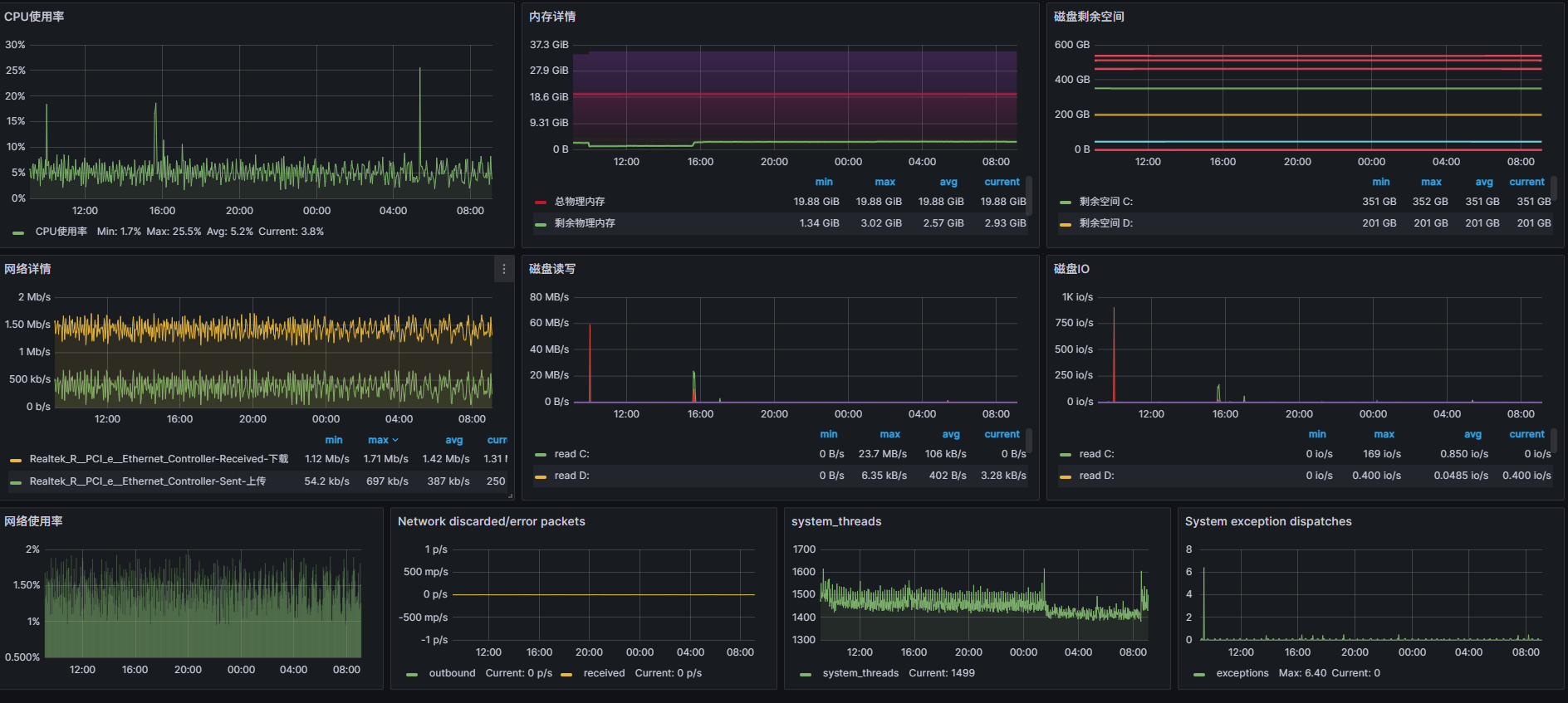This screenshot has height=703, width=1568.
Task: Click the yellow 剩余空间 D: legend marker
Action: tap(1066, 224)
